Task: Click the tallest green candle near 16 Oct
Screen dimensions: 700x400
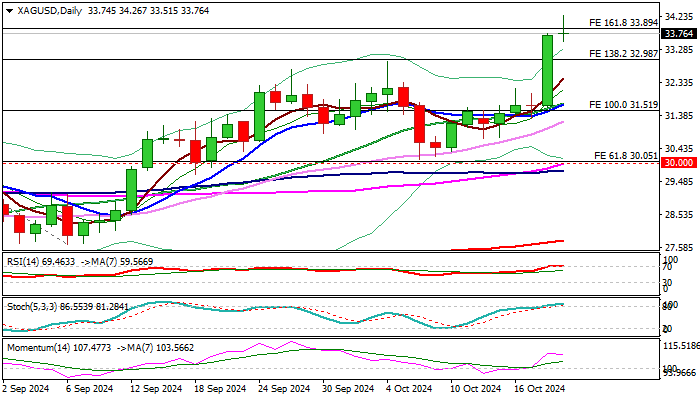Action: coord(548,71)
